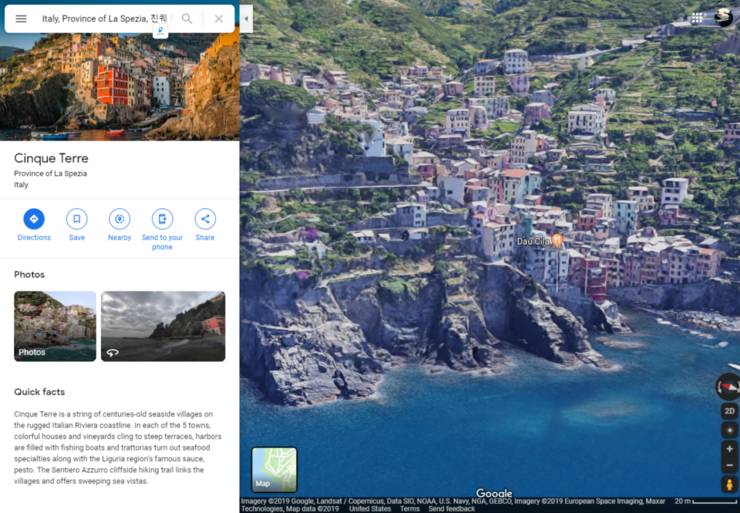Open the Google apps grid

coord(697,18)
